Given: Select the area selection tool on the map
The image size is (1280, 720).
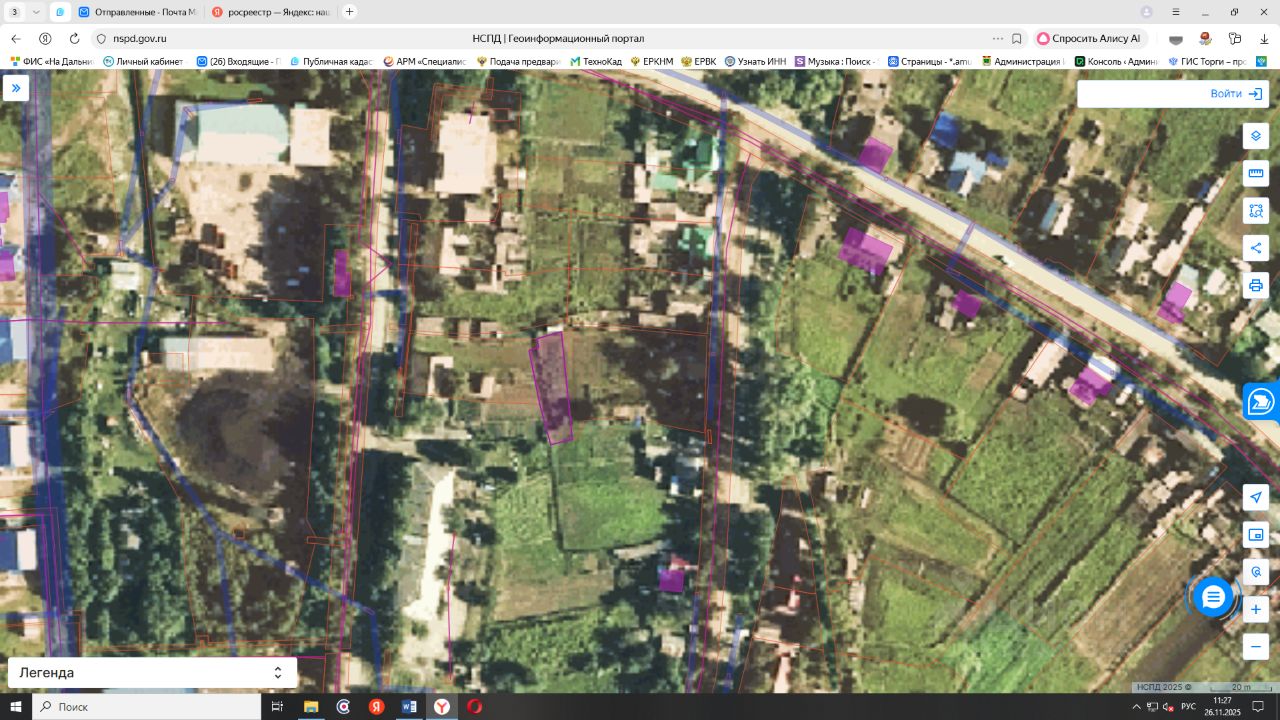Looking at the screenshot, I should (1256, 211).
